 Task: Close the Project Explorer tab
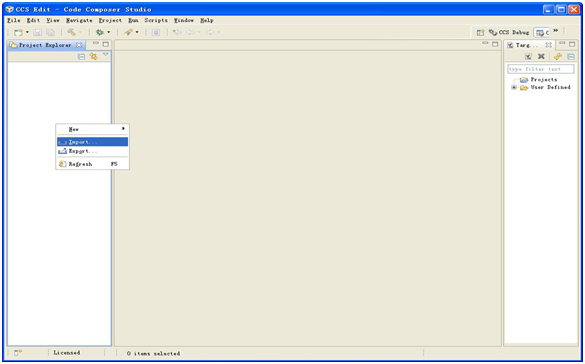(79, 45)
